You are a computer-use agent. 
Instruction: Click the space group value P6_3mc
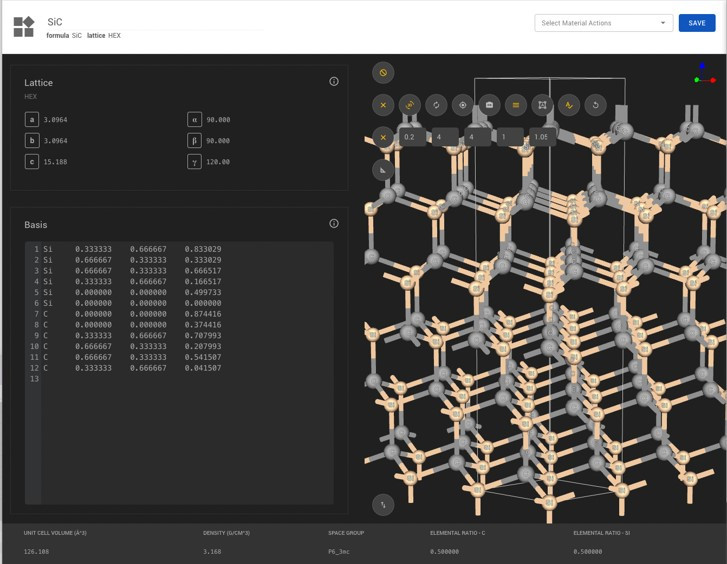[339, 551]
